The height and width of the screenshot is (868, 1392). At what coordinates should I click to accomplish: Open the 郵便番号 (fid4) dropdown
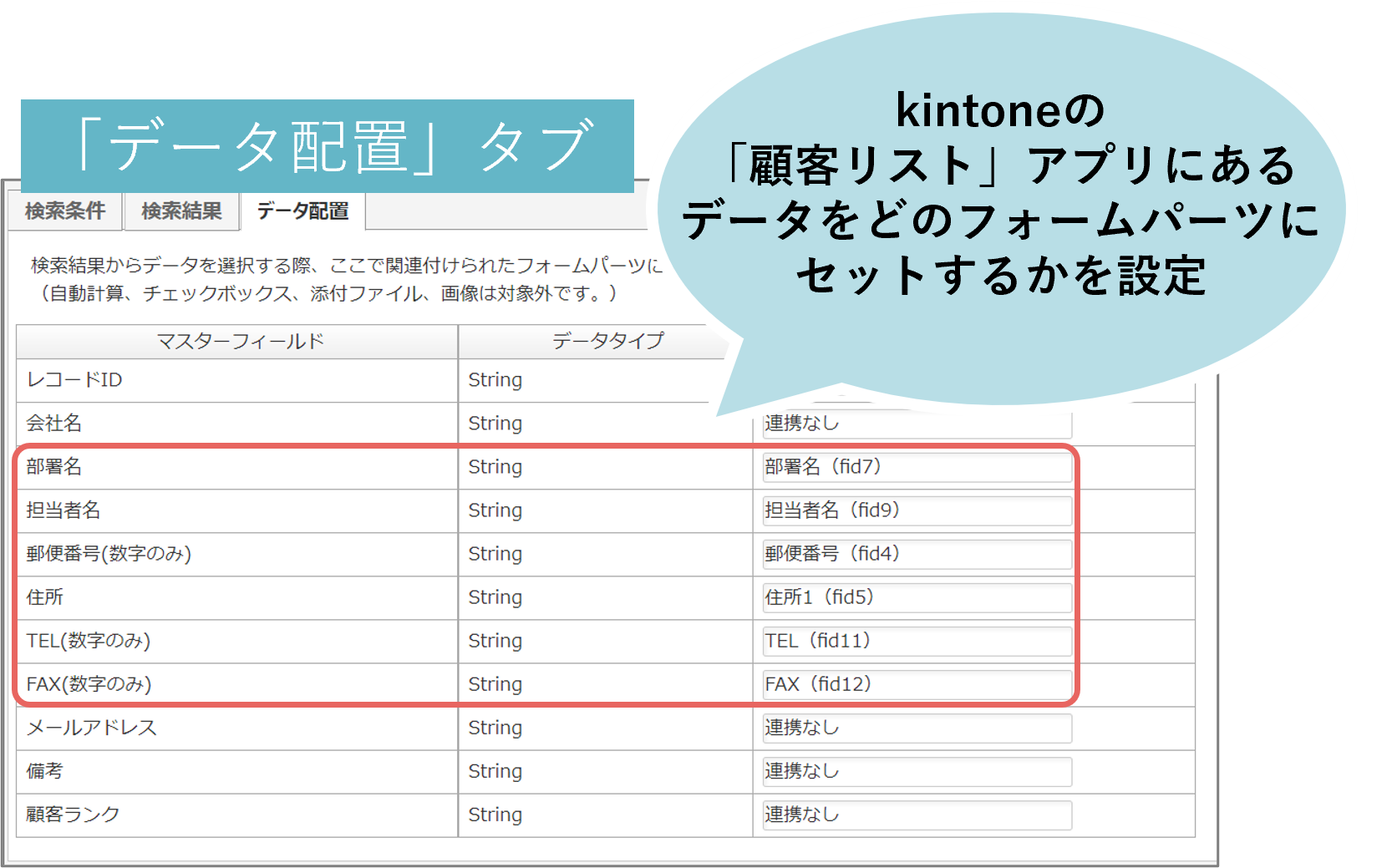click(917, 554)
